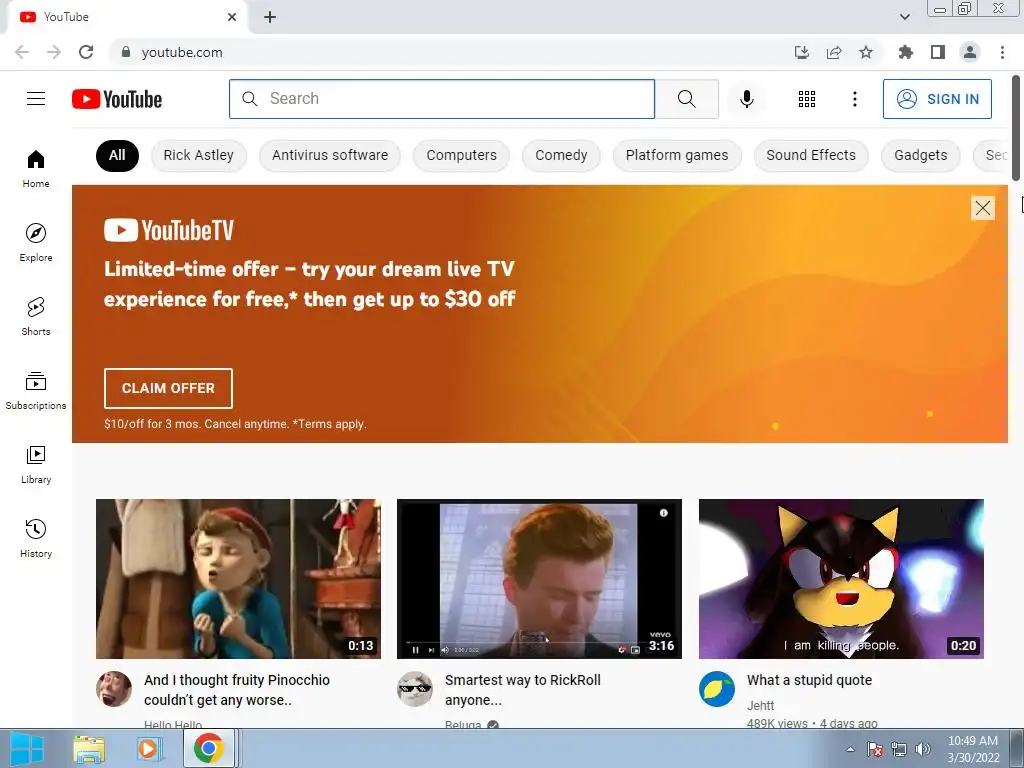Go to Home in sidebar
Image resolution: width=1024 pixels, height=768 pixels.
tap(36, 168)
